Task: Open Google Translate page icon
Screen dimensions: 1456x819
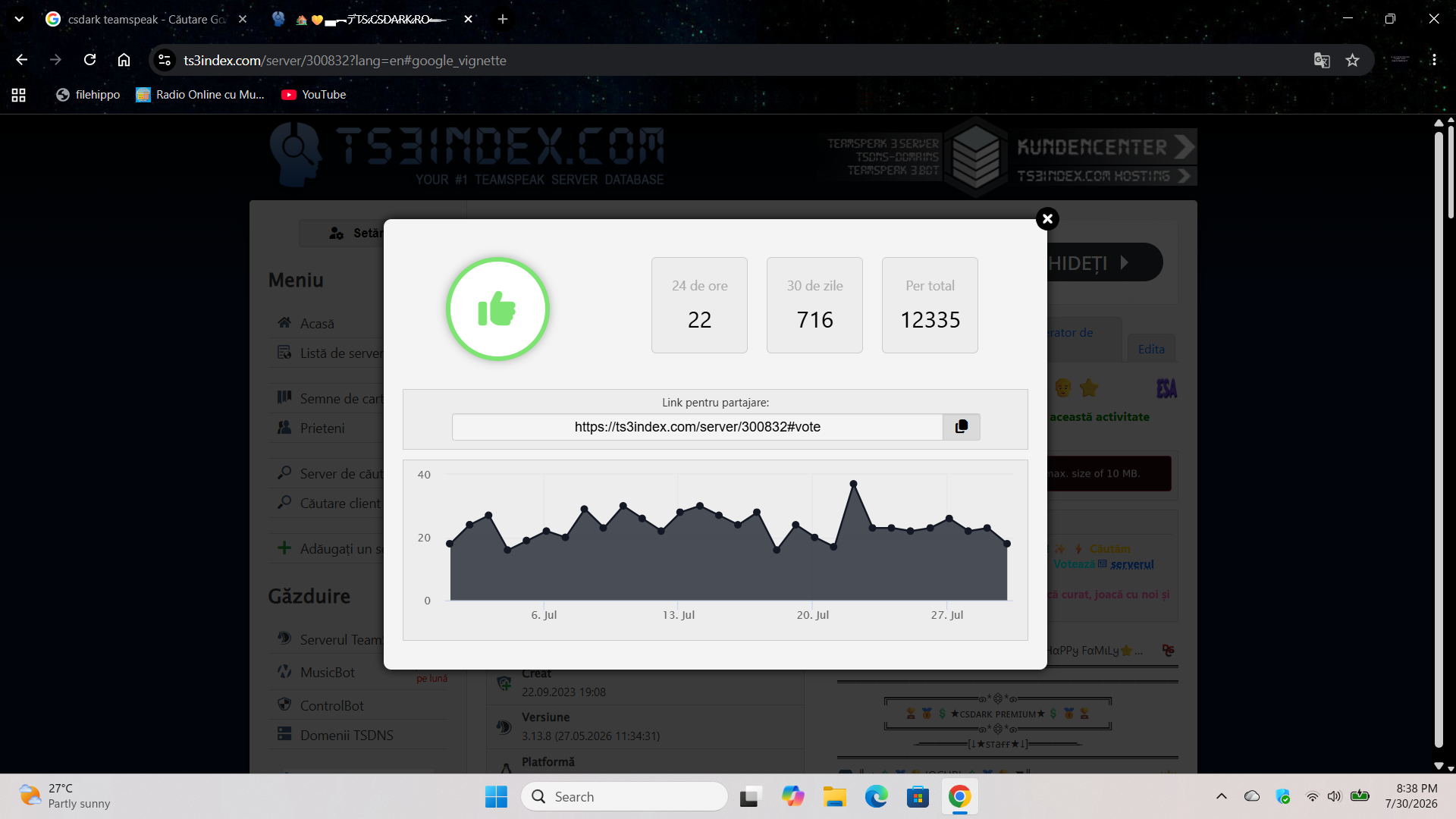Action: click(1322, 61)
